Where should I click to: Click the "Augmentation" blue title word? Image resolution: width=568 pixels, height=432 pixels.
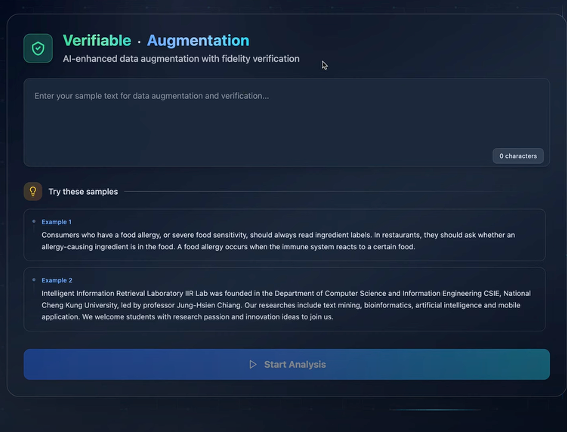click(x=198, y=41)
